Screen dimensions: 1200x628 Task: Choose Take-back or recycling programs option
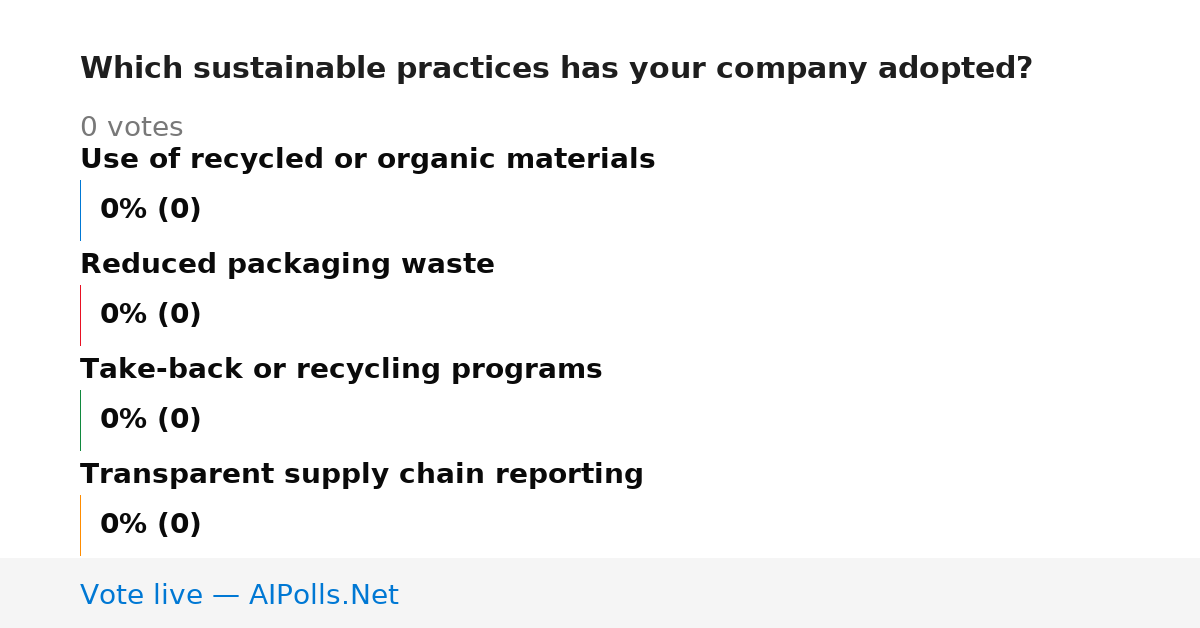(341, 370)
